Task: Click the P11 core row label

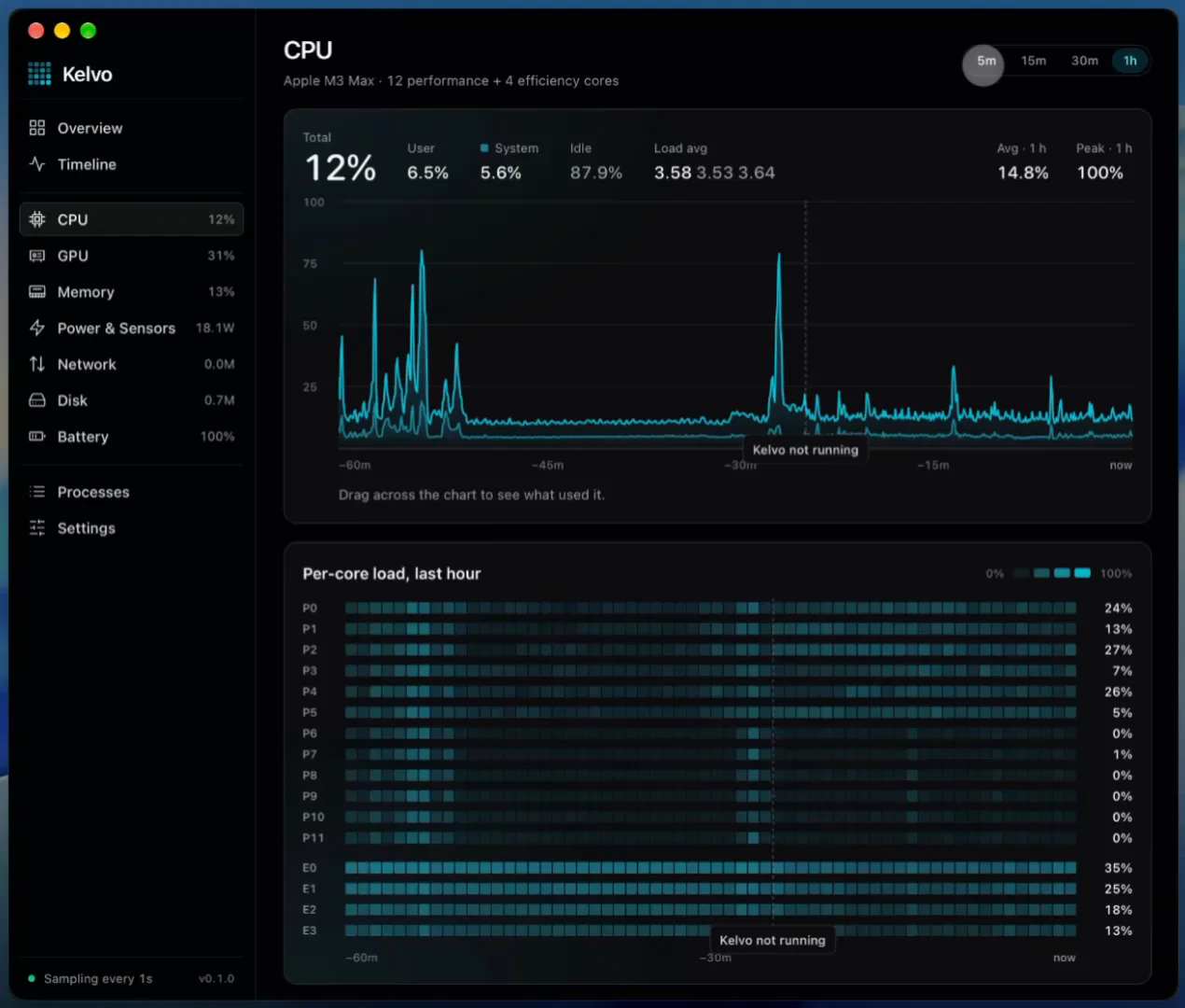Action: click(314, 837)
